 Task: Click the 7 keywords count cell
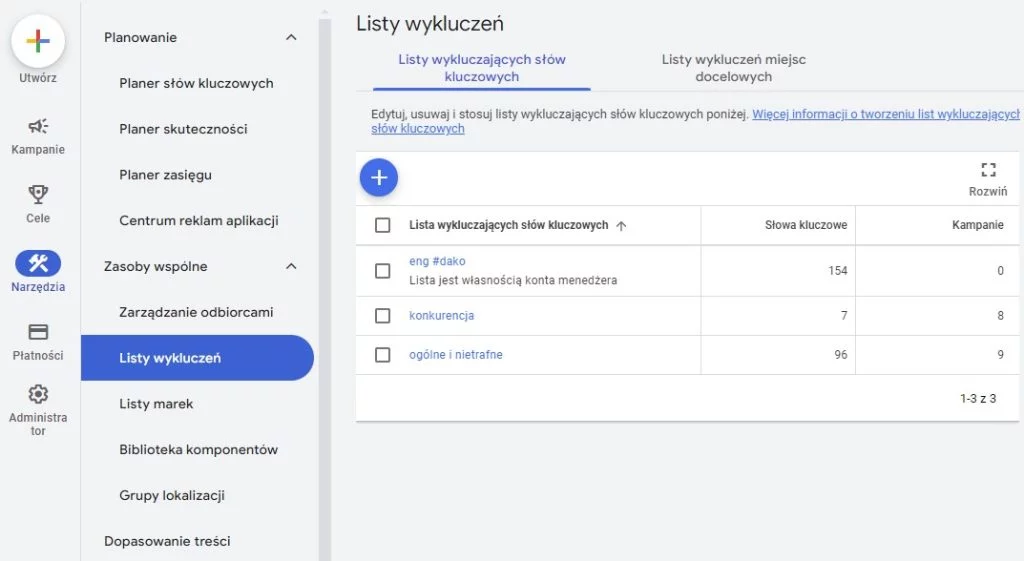click(x=844, y=316)
